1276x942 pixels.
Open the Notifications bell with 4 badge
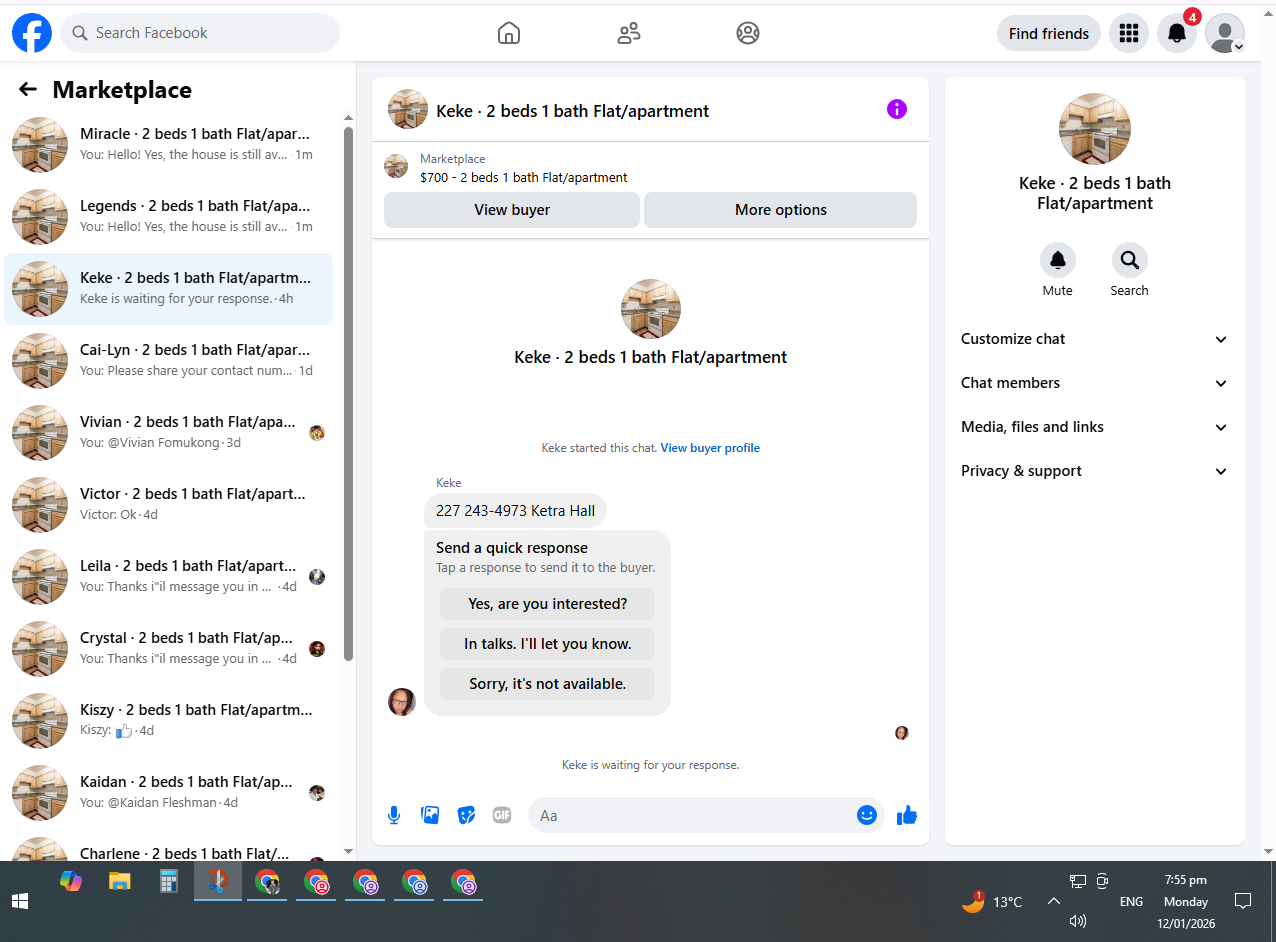(x=1177, y=33)
